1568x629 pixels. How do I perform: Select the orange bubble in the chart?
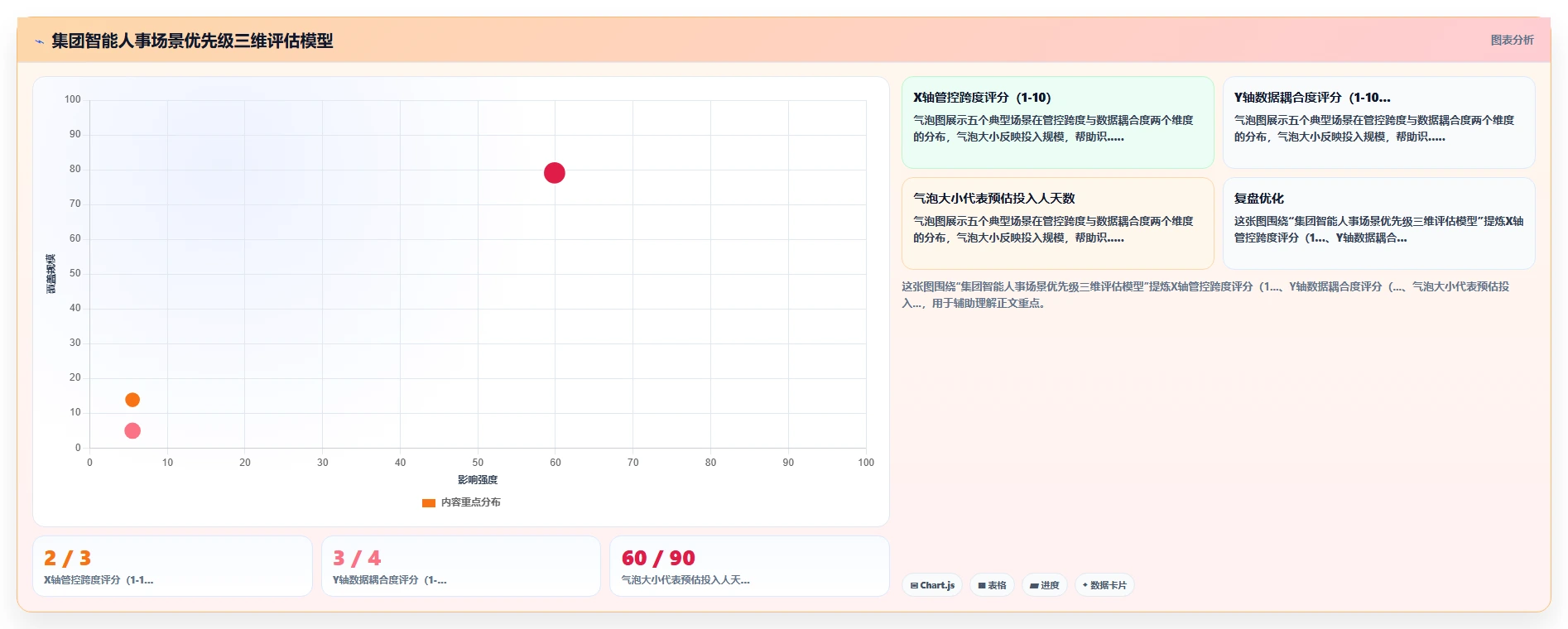pos(132,400)
